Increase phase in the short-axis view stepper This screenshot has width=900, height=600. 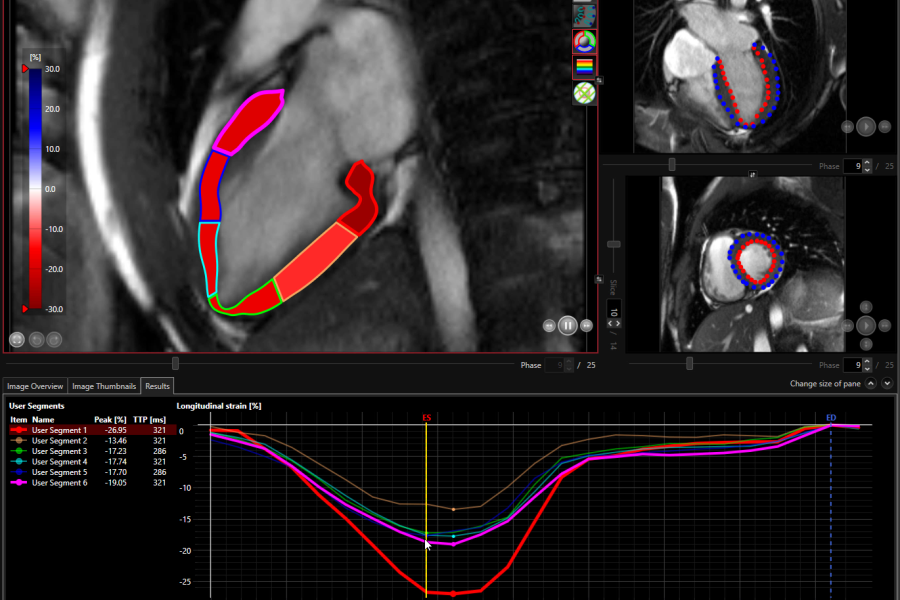tap(867, 361)
